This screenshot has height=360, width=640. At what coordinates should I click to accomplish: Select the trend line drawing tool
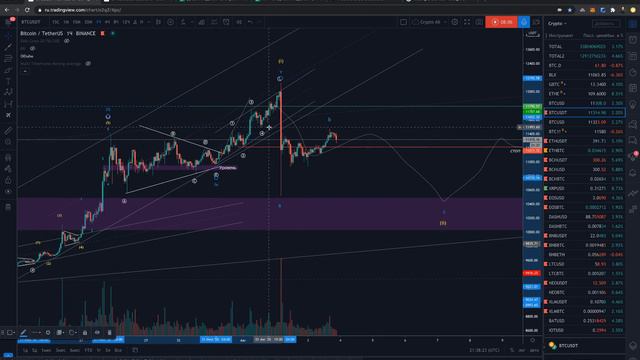(8, 47)
